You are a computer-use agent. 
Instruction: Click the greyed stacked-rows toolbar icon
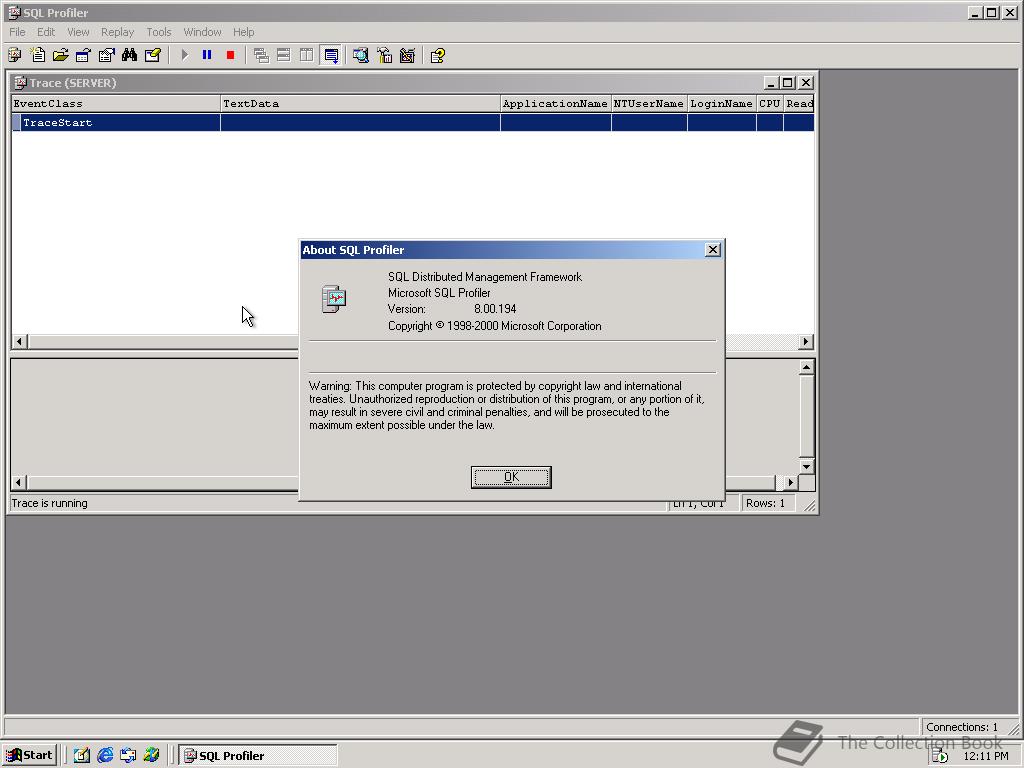click(x=283, y=56)
